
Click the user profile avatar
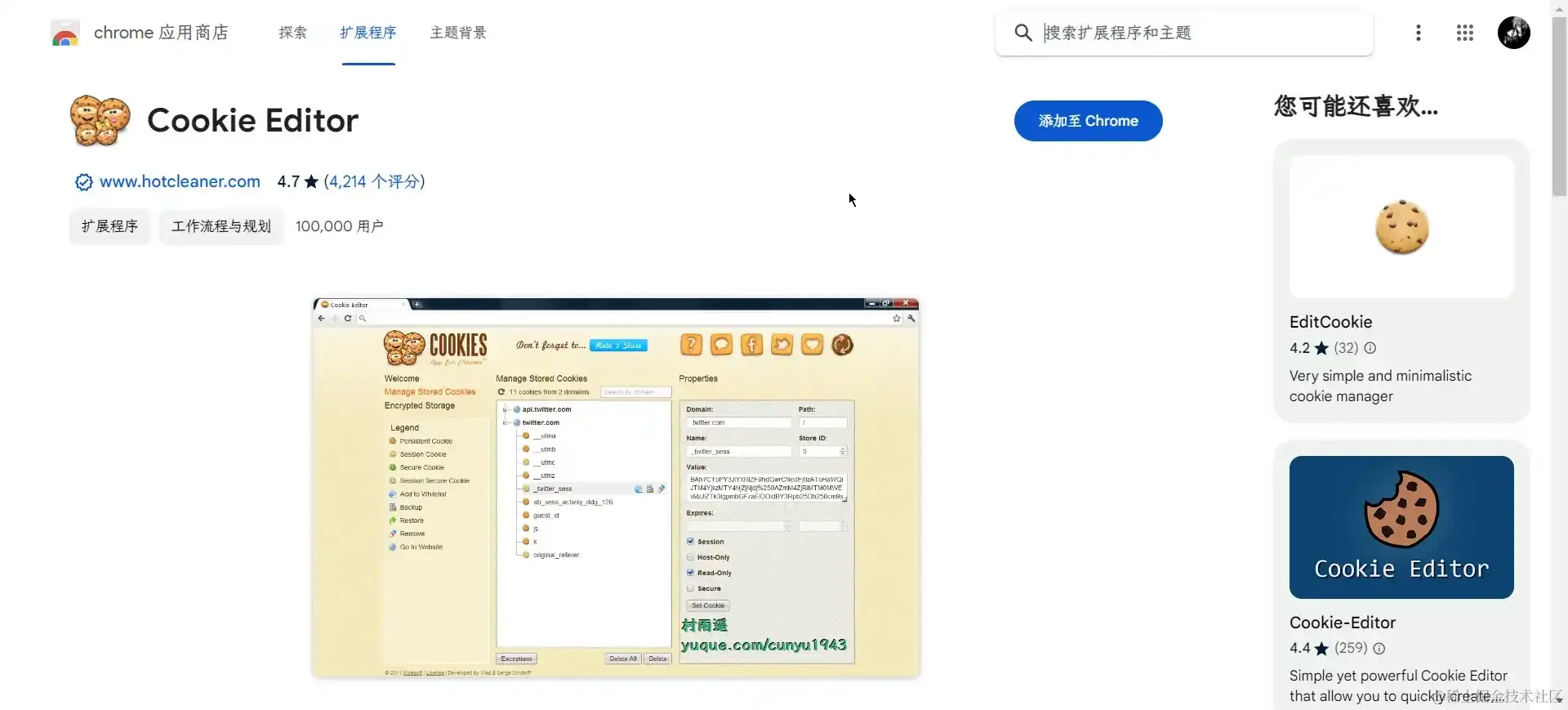pos(1514,33)
